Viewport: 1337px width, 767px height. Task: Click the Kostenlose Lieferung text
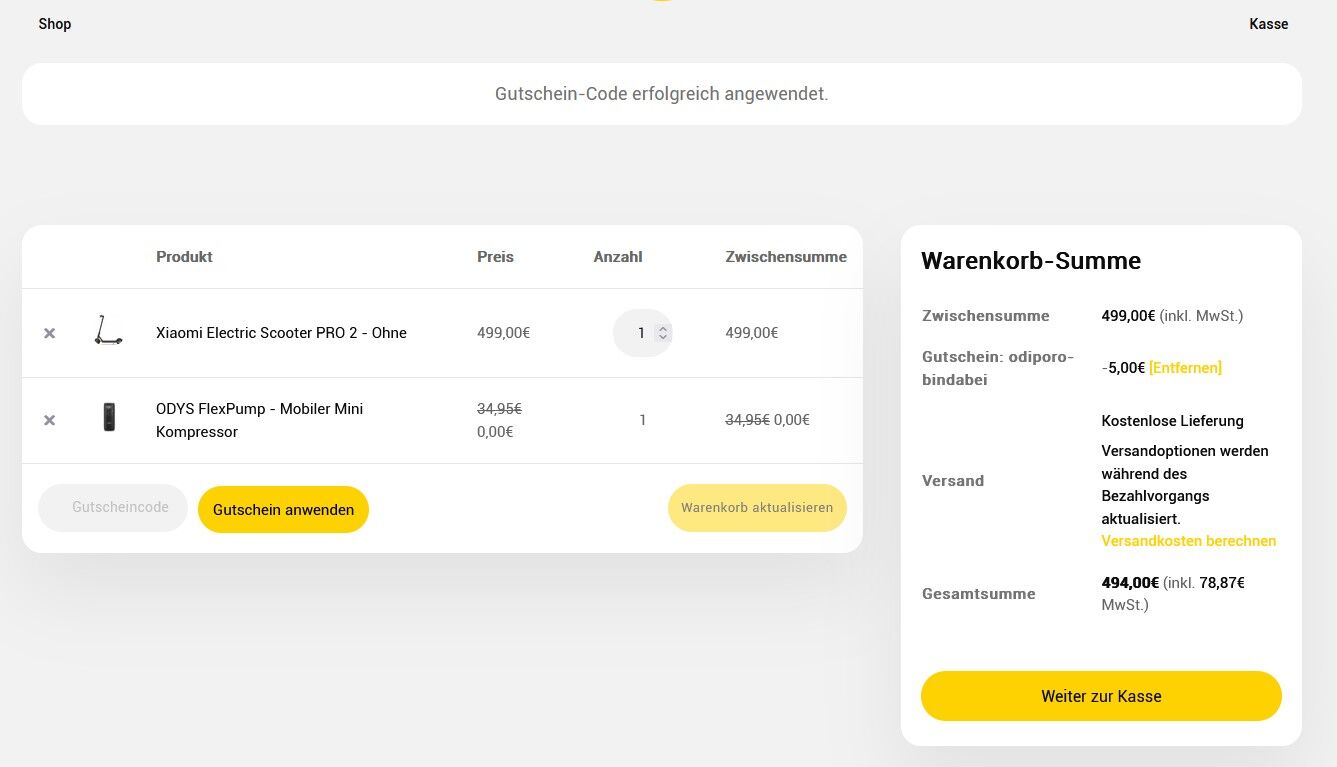point(1172,421)
